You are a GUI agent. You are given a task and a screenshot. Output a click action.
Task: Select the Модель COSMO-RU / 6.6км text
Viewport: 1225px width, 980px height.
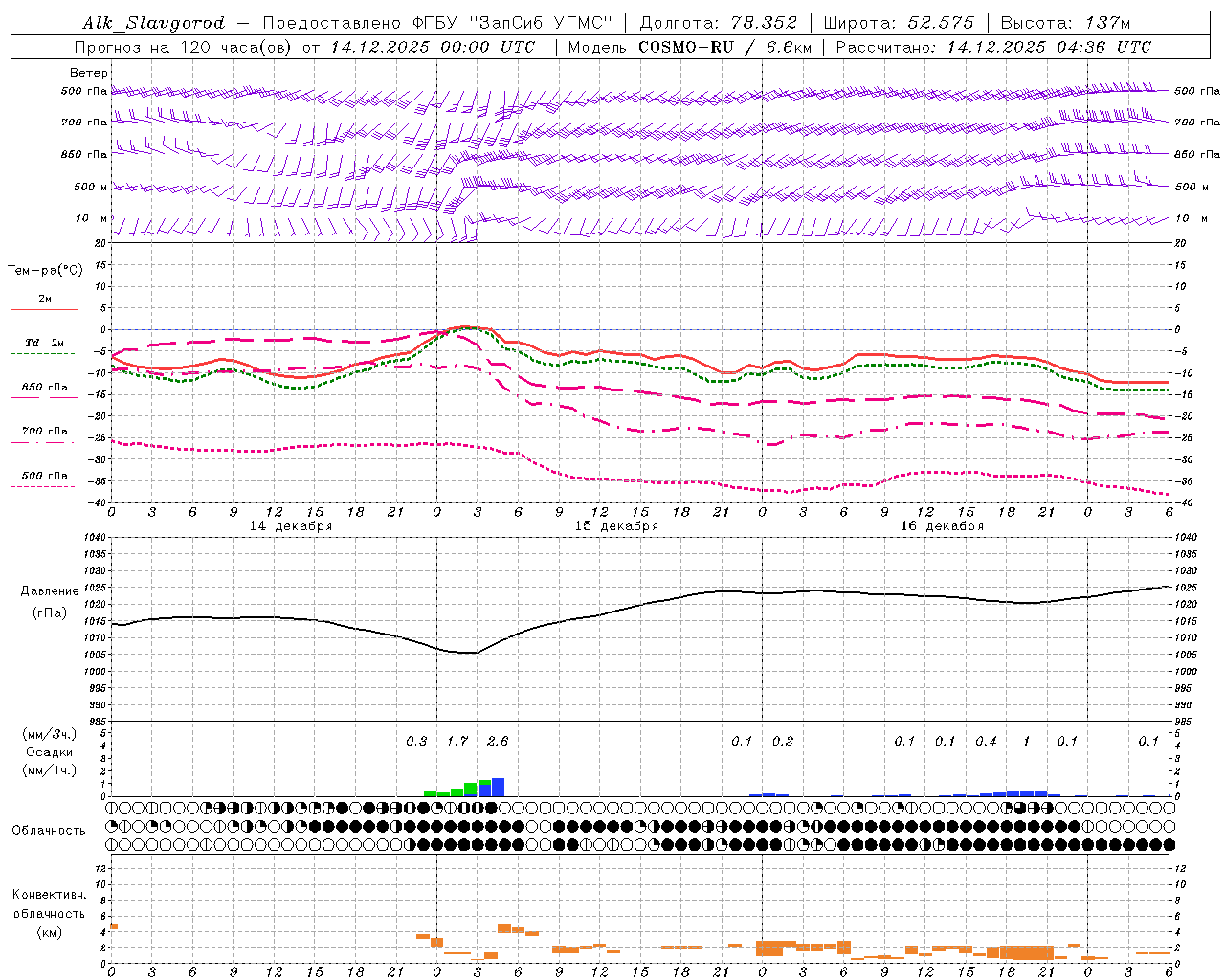[689, 47]
